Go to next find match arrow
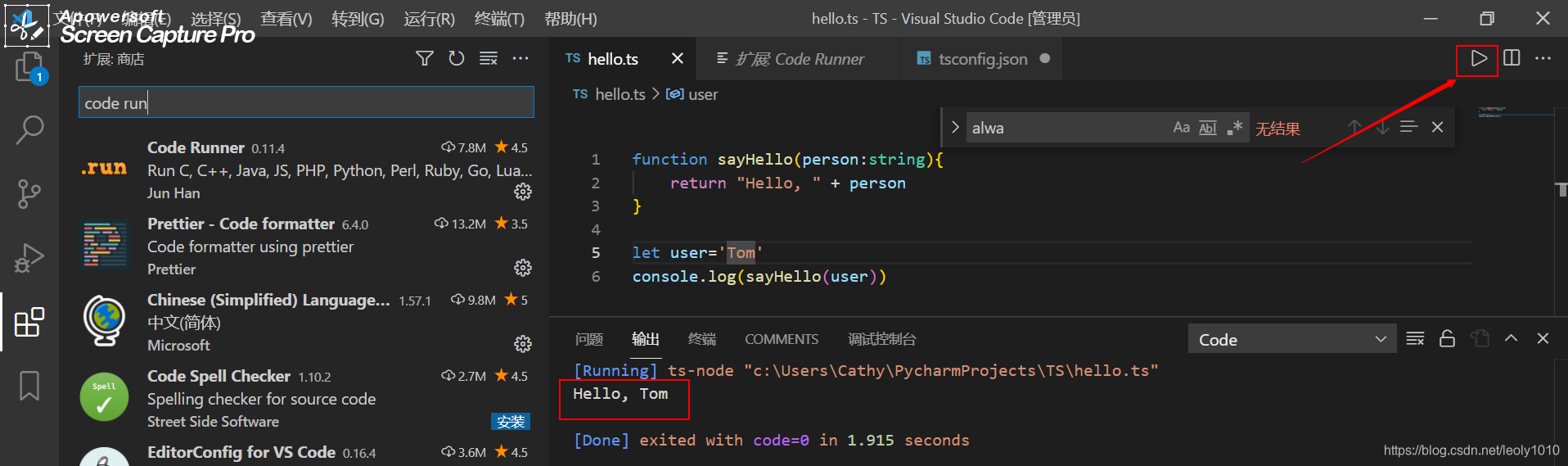The height and width of the screenshot is (466, 1568). 1382,127
